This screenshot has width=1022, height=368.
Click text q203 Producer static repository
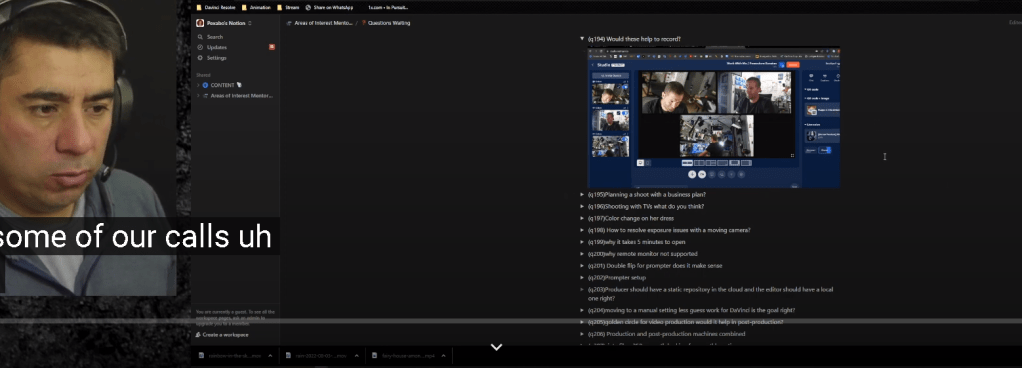click(710, 293)
